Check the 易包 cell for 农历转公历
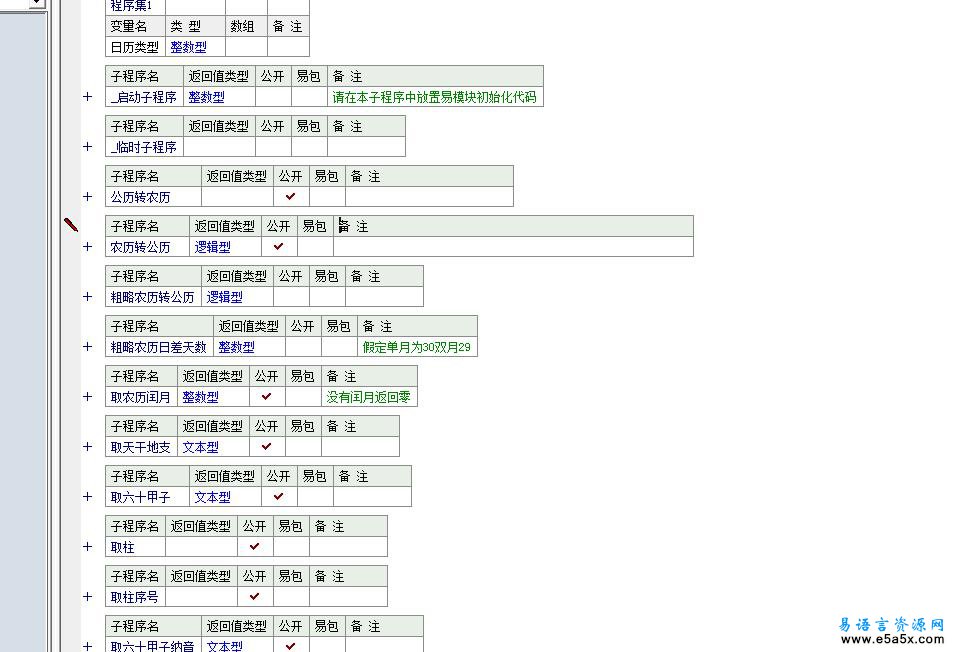The image size is (953, 652). click(315, 247)
